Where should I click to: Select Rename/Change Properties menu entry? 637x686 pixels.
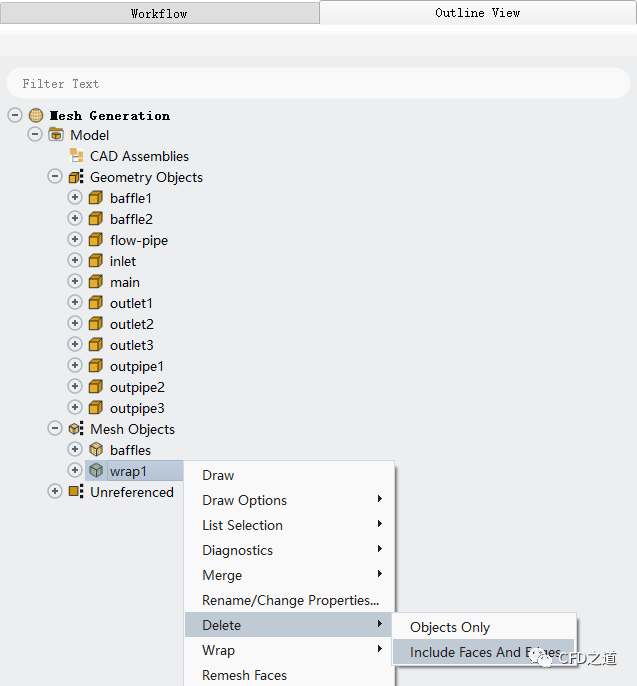[290, 600]
